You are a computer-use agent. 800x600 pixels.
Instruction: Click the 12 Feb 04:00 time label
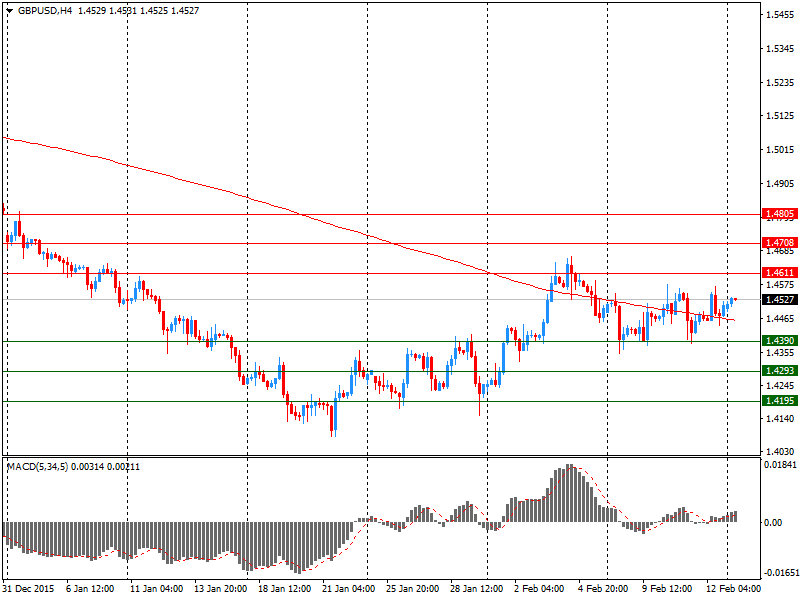pyautogui.click(x=733, y=589)
